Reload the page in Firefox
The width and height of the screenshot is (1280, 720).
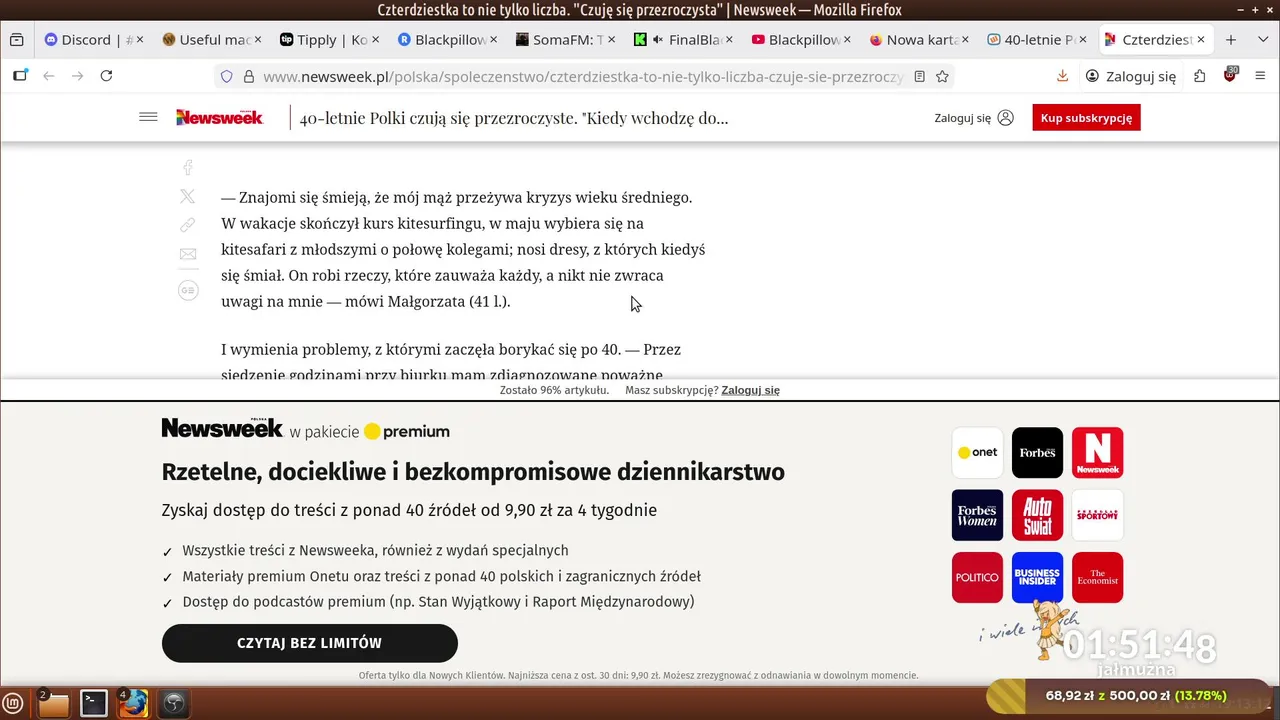(106, 76)
